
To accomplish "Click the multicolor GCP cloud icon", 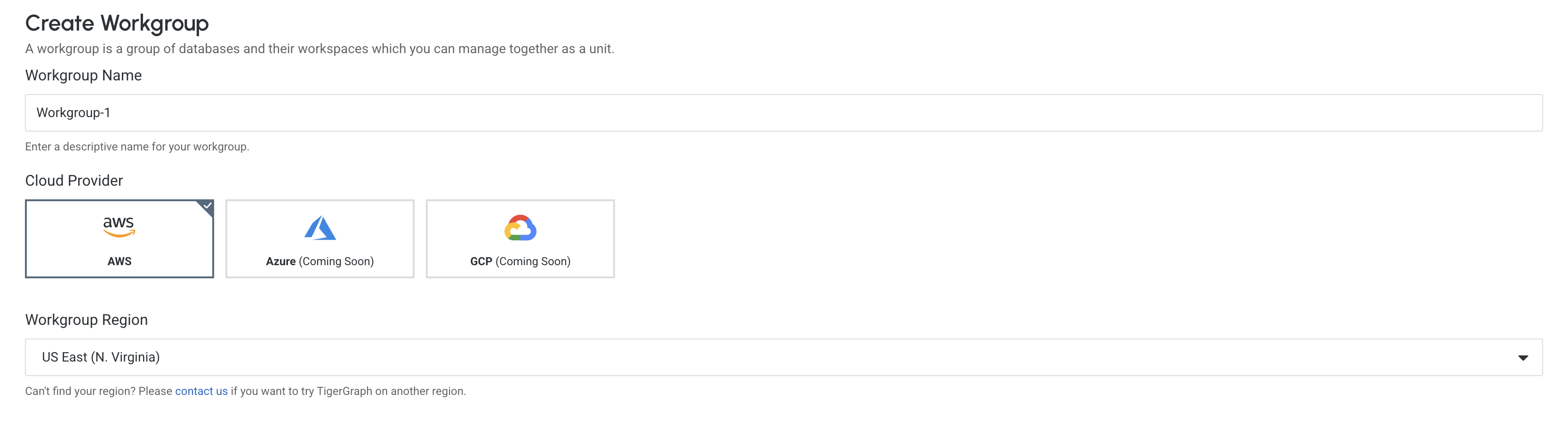I will 520,228.
